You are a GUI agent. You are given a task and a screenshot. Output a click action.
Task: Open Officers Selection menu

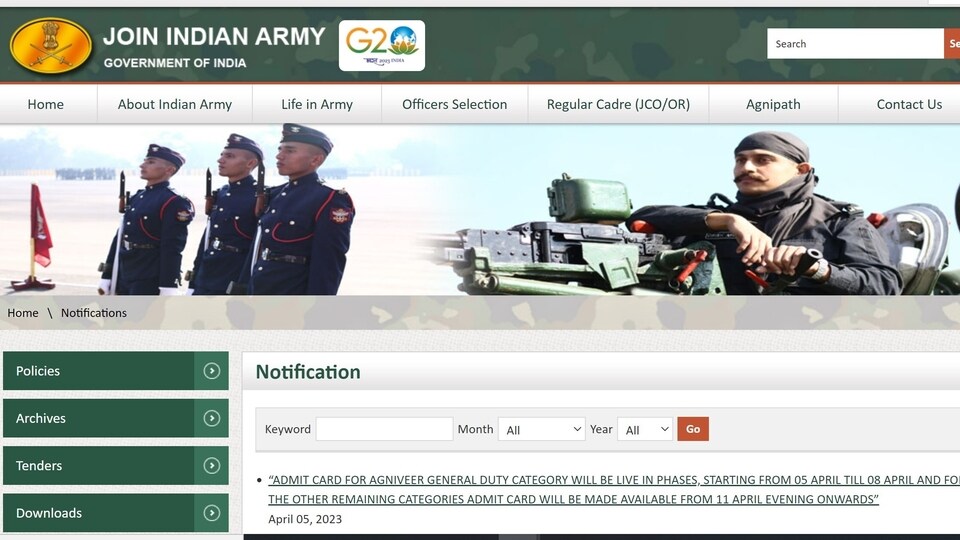pyautogui.click(x=454, y=104)
